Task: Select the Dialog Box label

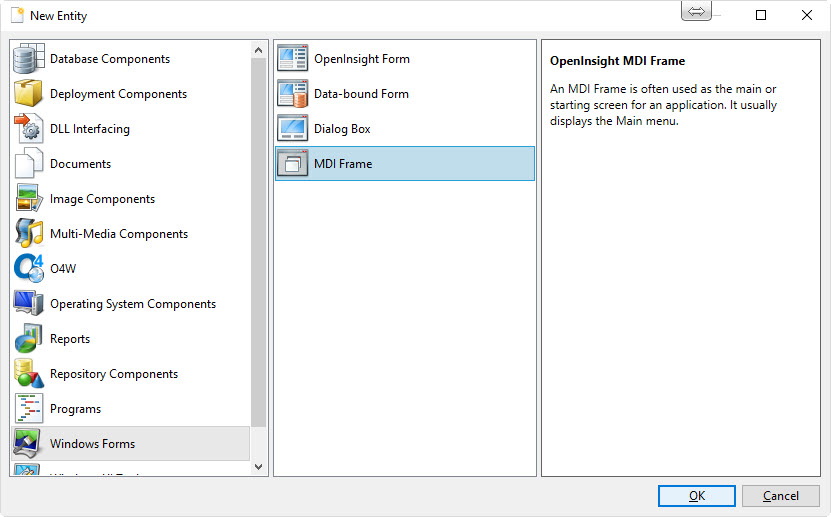Action: click(x=342, y=129)
